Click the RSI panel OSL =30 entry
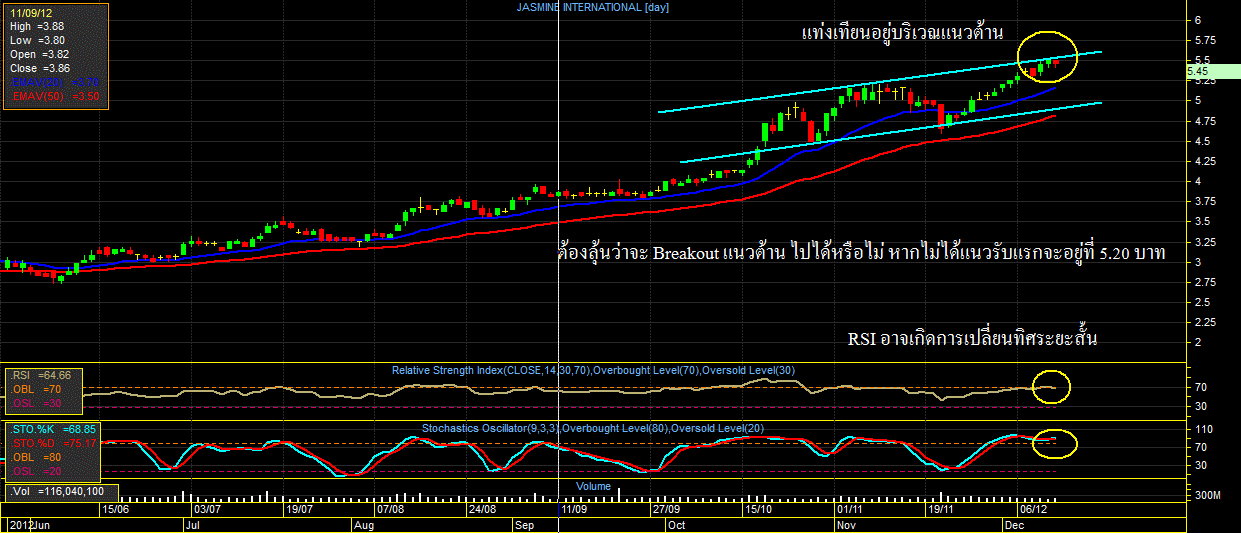Image resolution: width=1241 pixels, height=533 pixels. 34,404
